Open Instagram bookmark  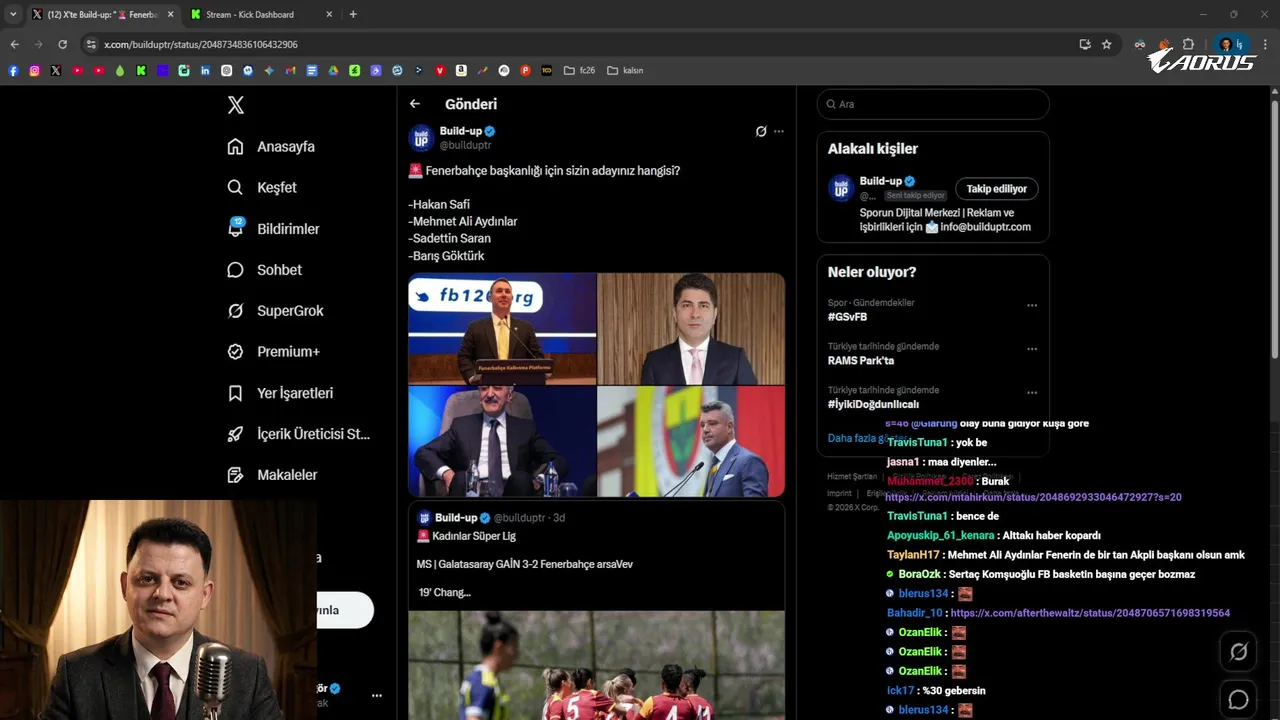[x=34, y=70]
